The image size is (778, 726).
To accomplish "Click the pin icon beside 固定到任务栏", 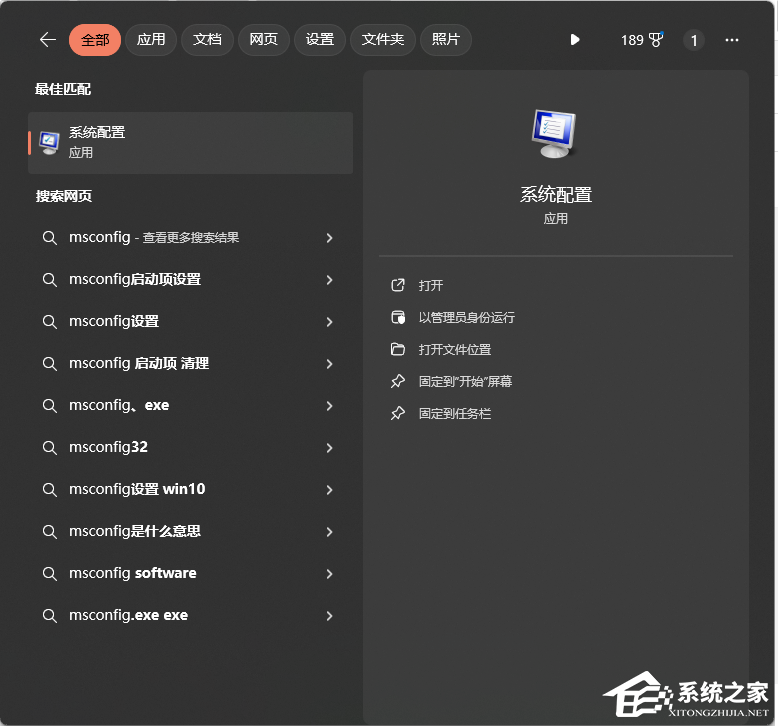I will click(398, 413).
